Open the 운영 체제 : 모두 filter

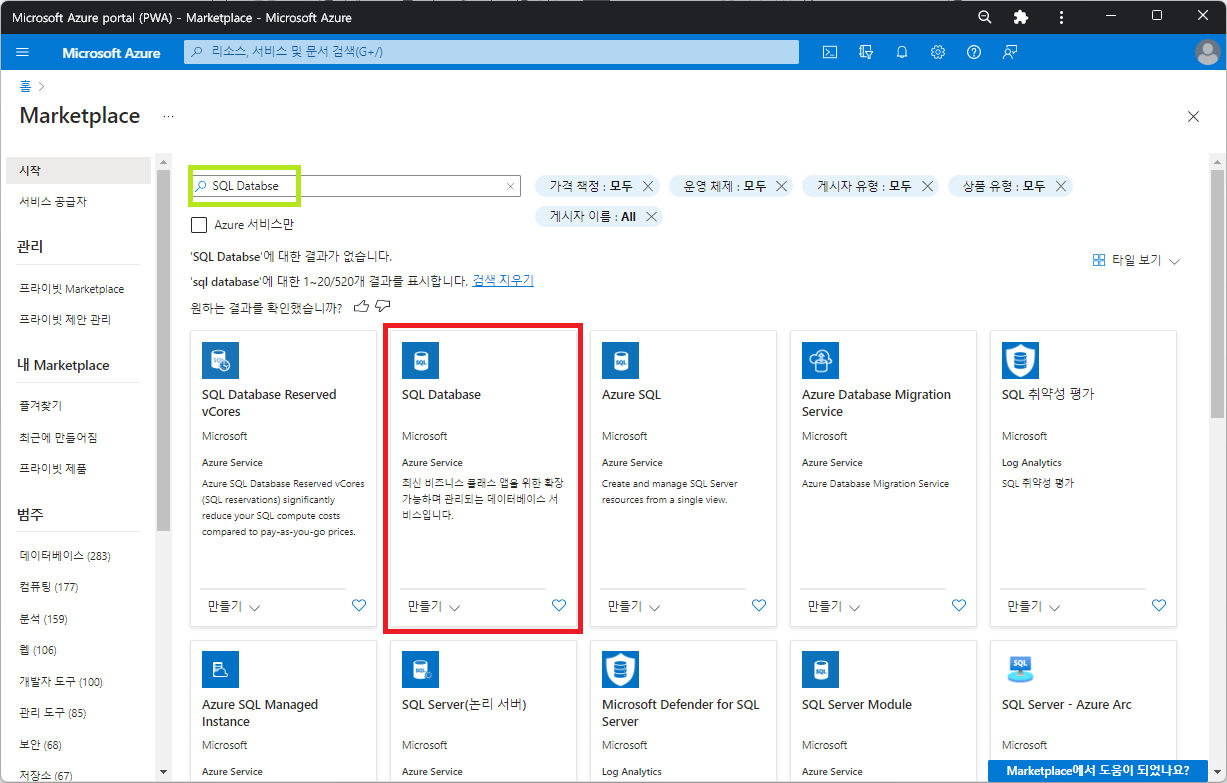click(725, 186)
